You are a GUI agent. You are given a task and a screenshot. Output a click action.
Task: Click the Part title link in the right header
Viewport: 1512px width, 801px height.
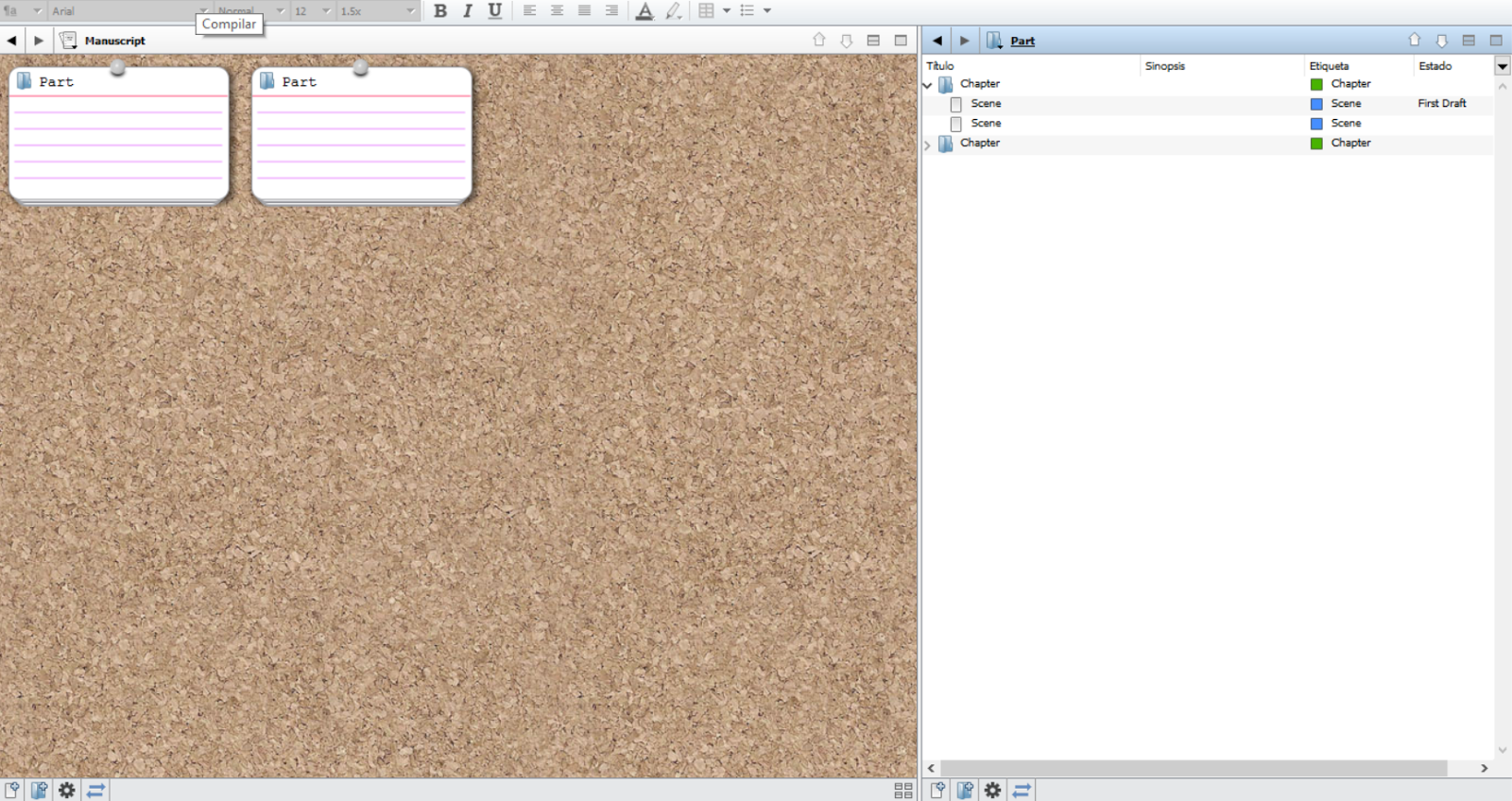[x=1022, y=41]
